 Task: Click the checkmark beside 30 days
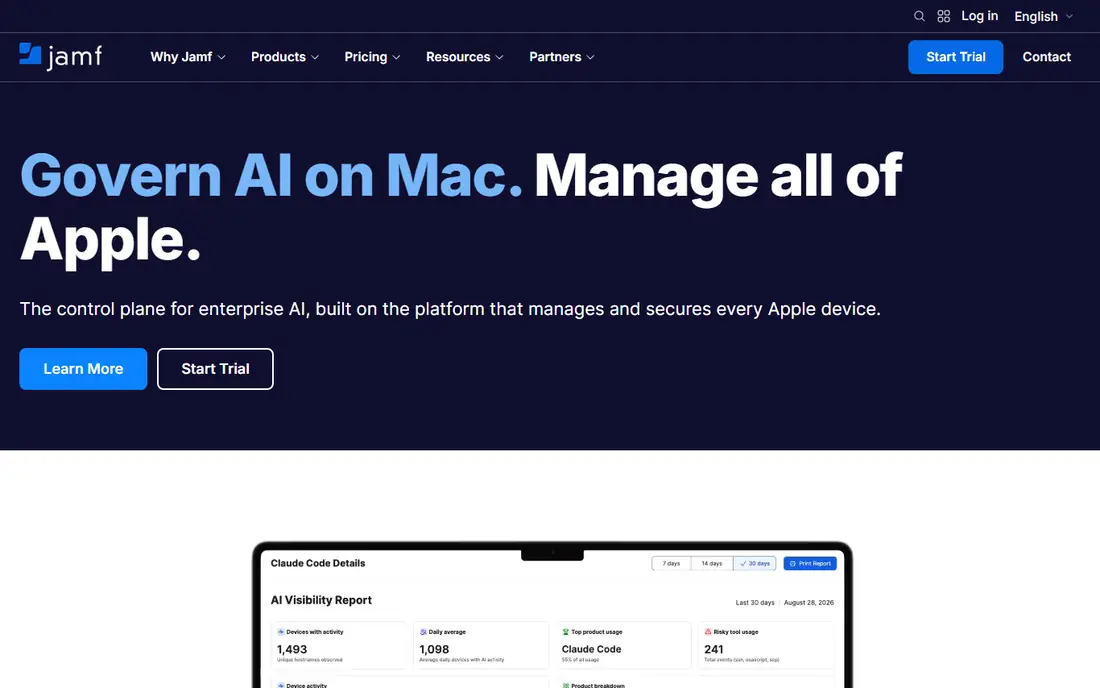pyautogui.click(x=743, y=564)
